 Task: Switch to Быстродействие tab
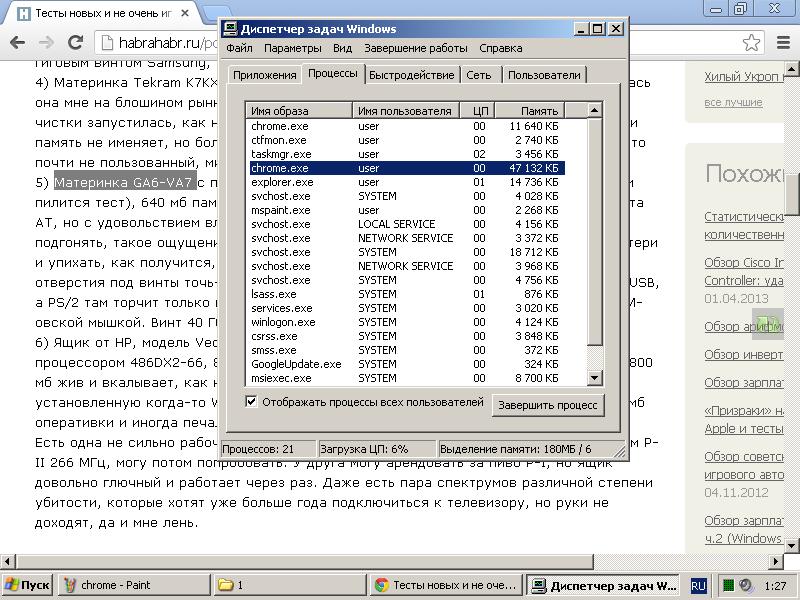click(x=411, y=75)
